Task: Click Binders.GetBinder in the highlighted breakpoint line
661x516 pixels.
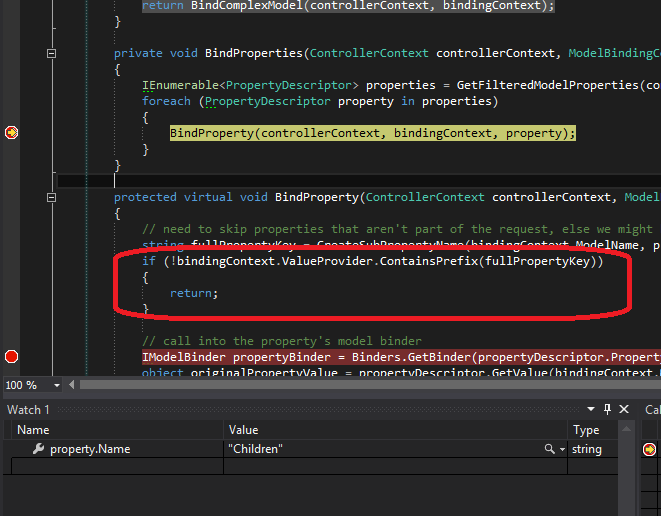Action: coord(411,357)
